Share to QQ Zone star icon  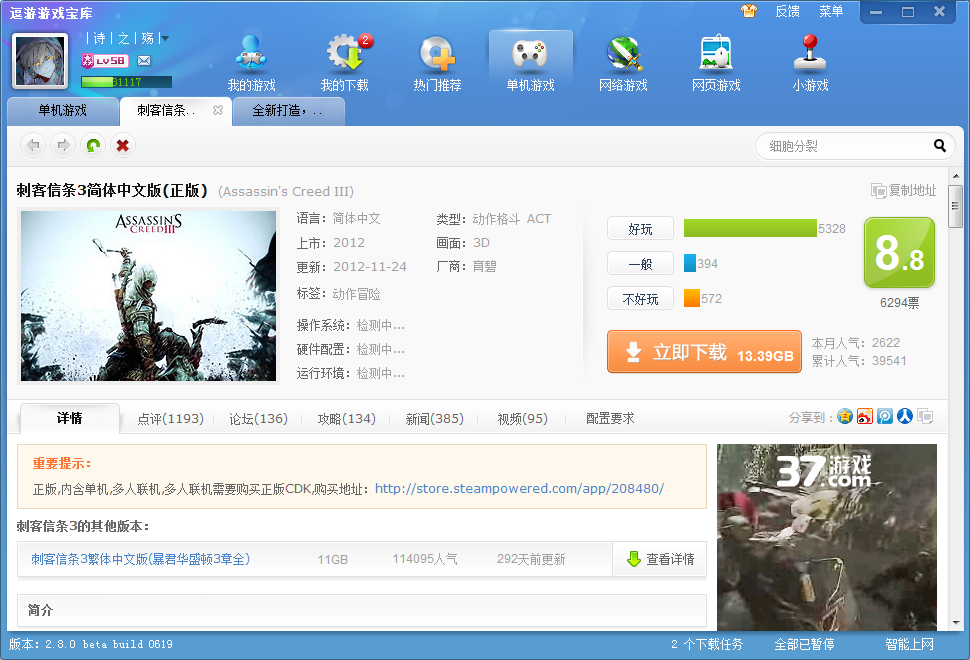click(x=845, y=416)
